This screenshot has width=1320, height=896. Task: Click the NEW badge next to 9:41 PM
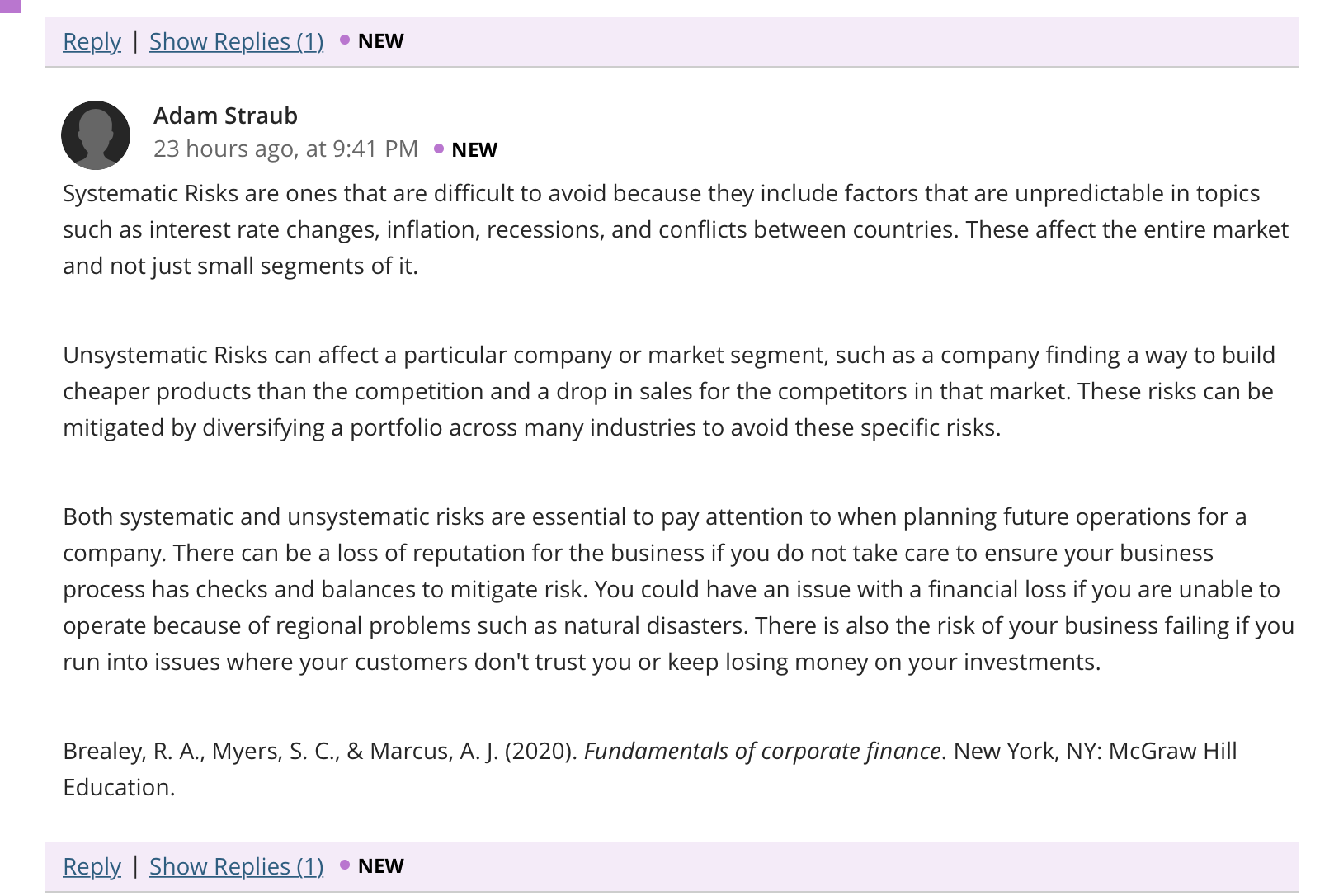474,149
